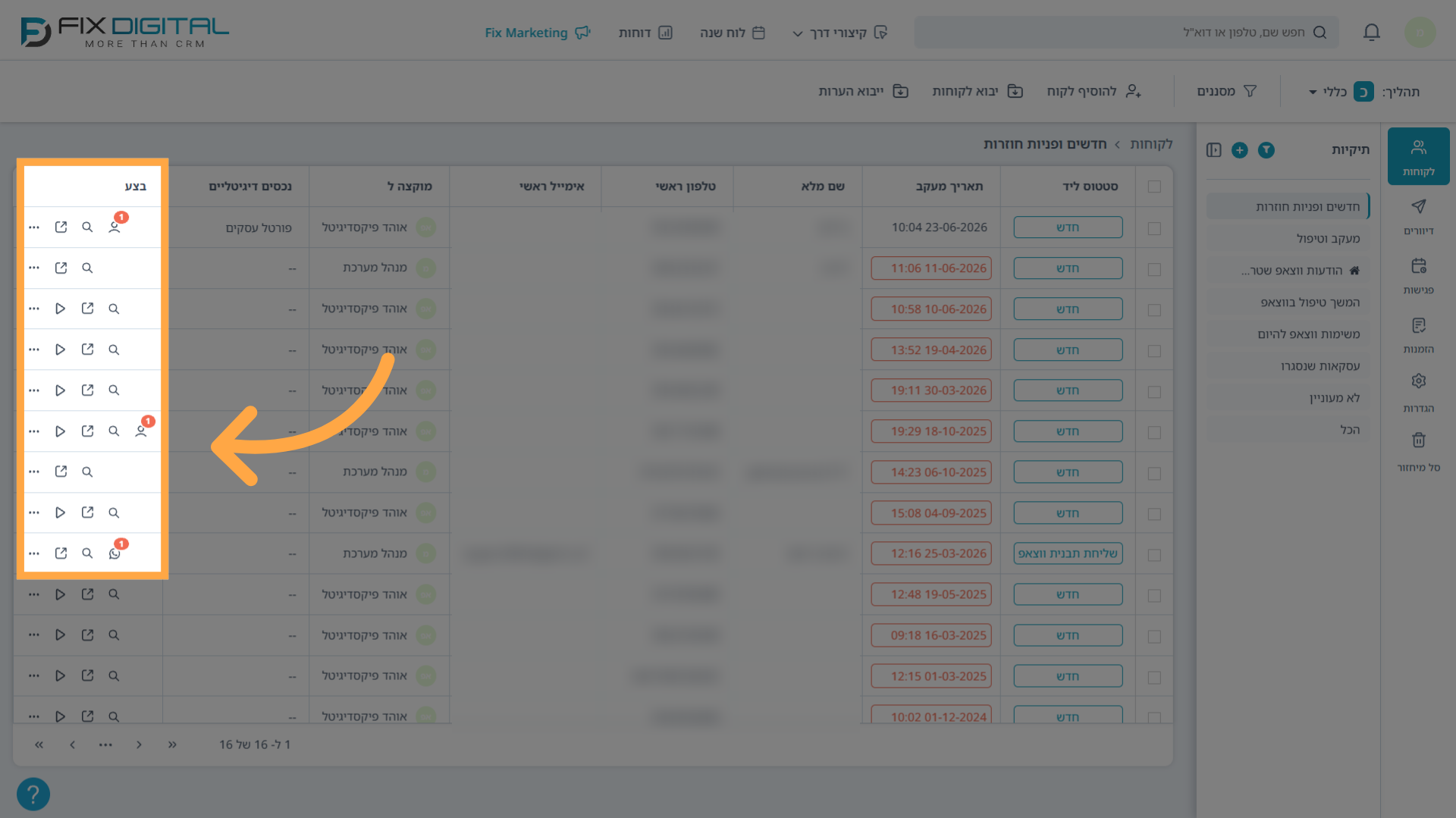Click the יבוא לקוחות import button
Screen dimensions: 1456x818
click(977, 91)
